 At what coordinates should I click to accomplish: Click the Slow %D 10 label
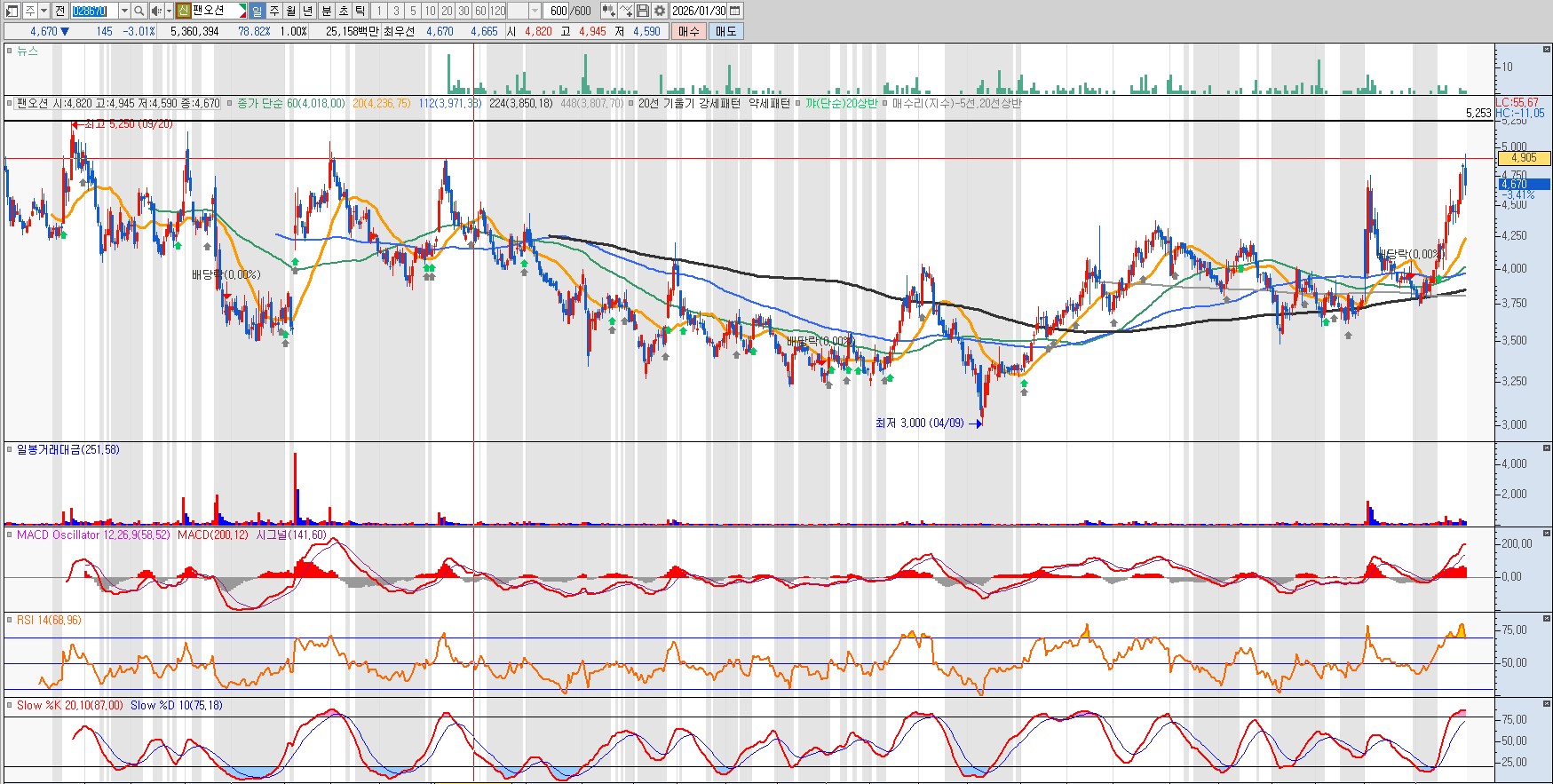[x=177, y=705]
